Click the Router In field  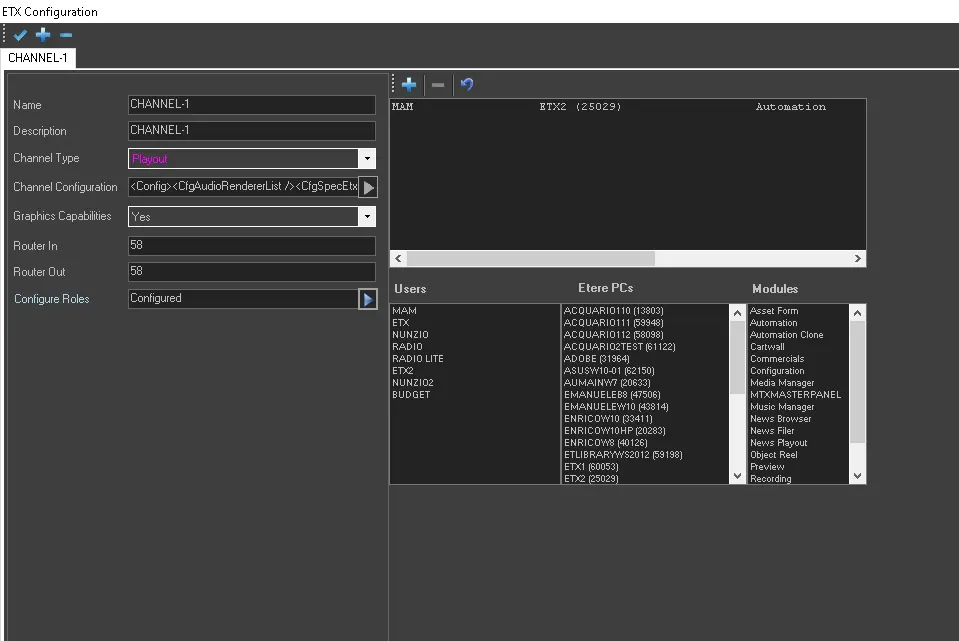click(x=251, y=246)
